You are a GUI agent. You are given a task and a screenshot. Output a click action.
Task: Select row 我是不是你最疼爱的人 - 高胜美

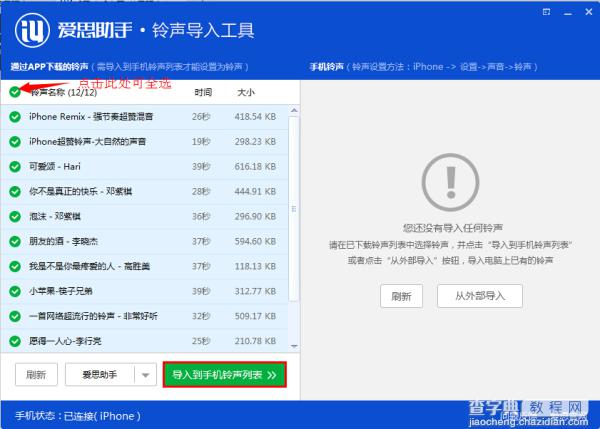tap(145, 266)
